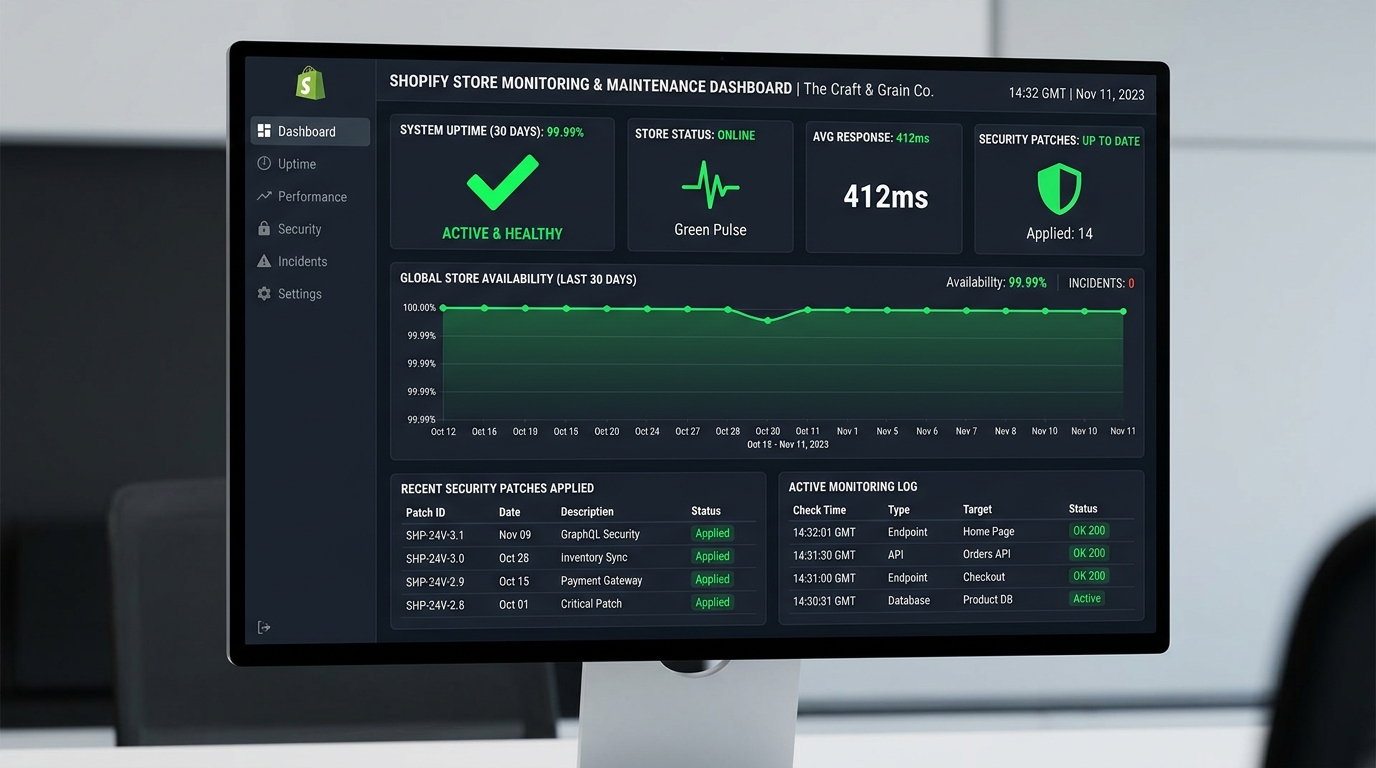The height and width of the screenshot is (768, 1376).
Task: Click The Craft & Grain Co. store name
Action: pyautogui.click(x=868, y=90)
